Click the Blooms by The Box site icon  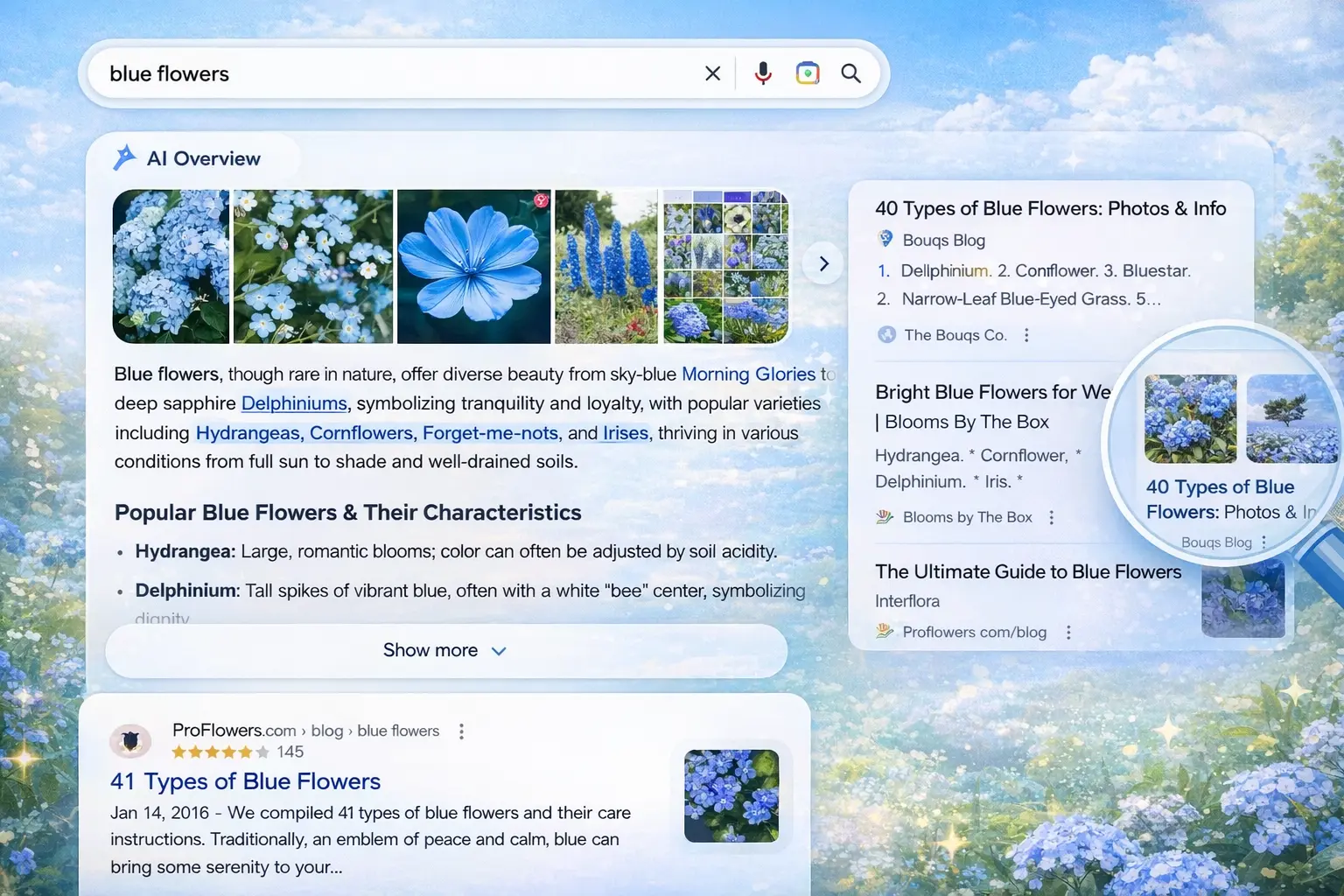click(885, 516)
